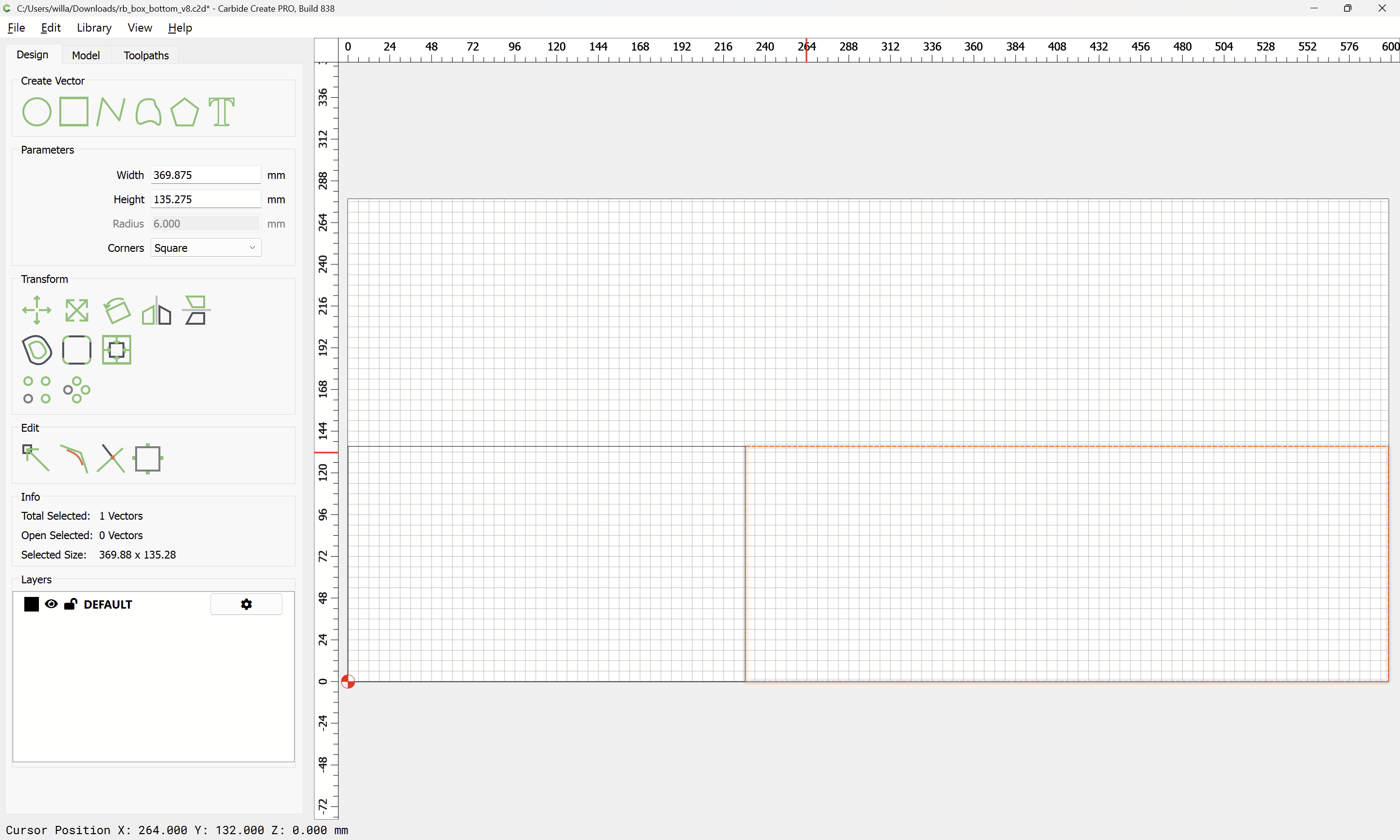Choose the Polyline vector tool
The image size is (1400, 840).
tap(110, 111)
